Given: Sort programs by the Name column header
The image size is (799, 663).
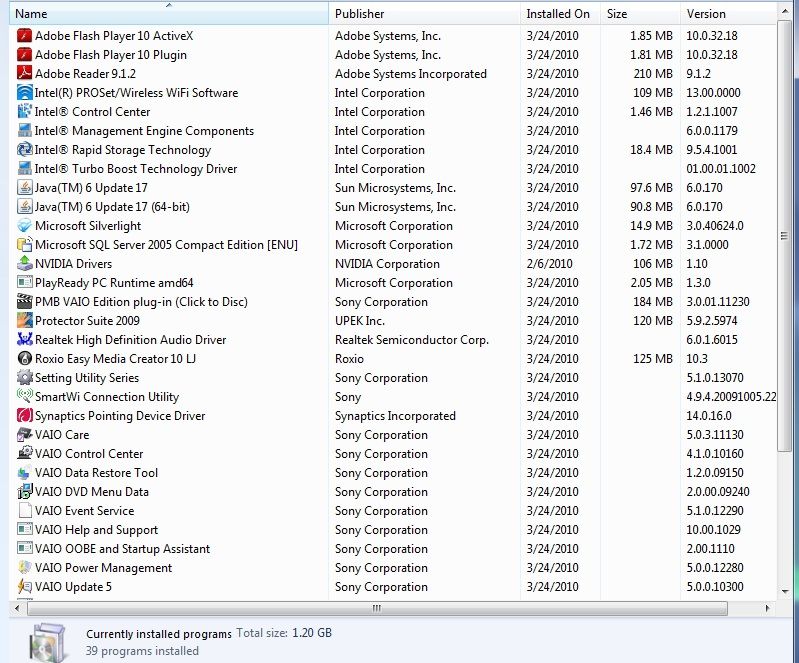Looking at the screenshot, I should pos(169,14).
